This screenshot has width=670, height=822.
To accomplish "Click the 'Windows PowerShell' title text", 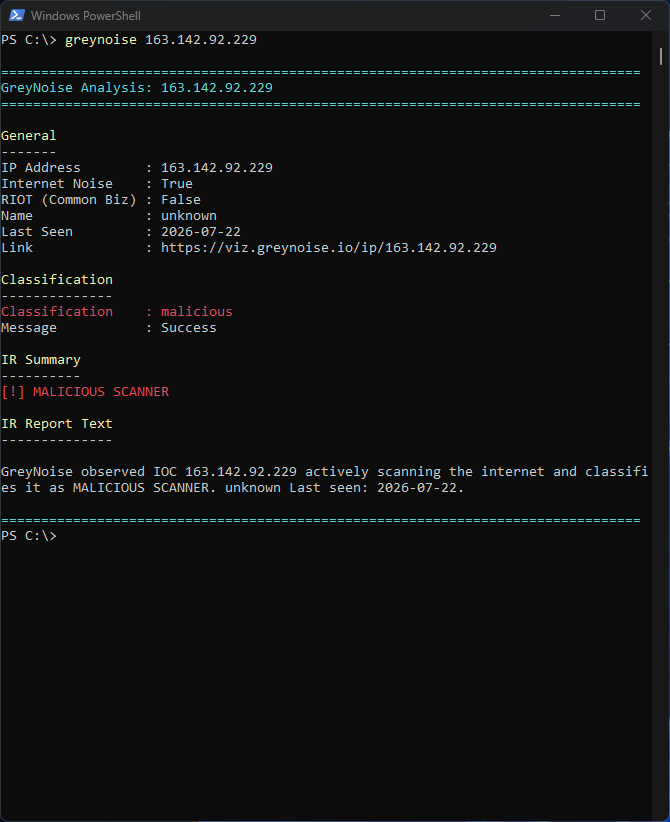I will click(x=85, y=16).
